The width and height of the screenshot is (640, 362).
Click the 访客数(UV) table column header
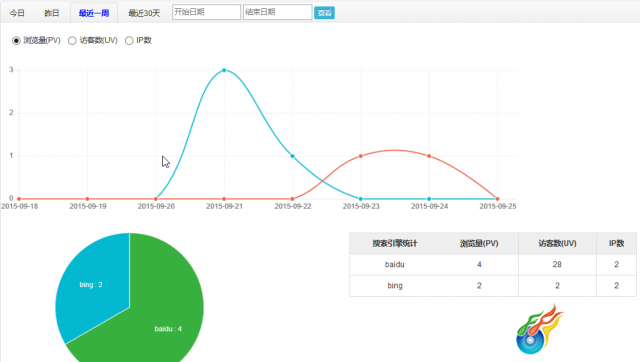click(x=557, y=244)
